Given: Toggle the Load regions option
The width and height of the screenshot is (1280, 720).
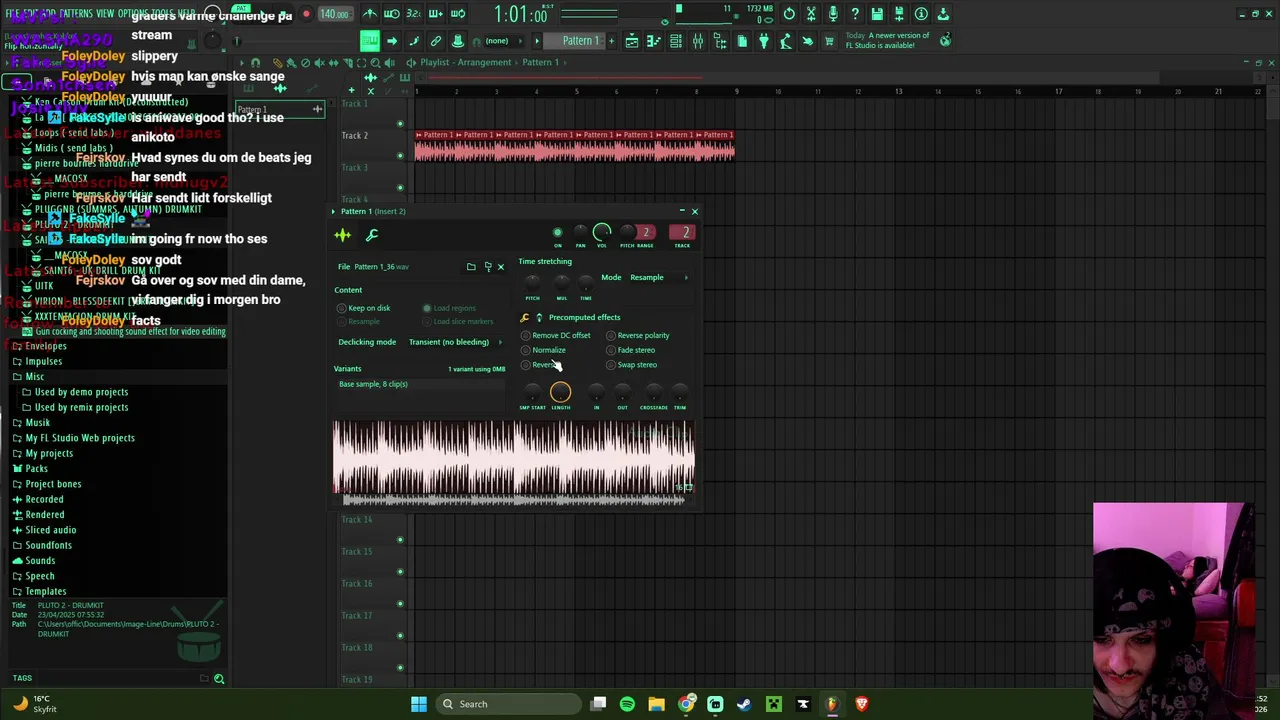Looking at the screenshot, I should 450,308.
